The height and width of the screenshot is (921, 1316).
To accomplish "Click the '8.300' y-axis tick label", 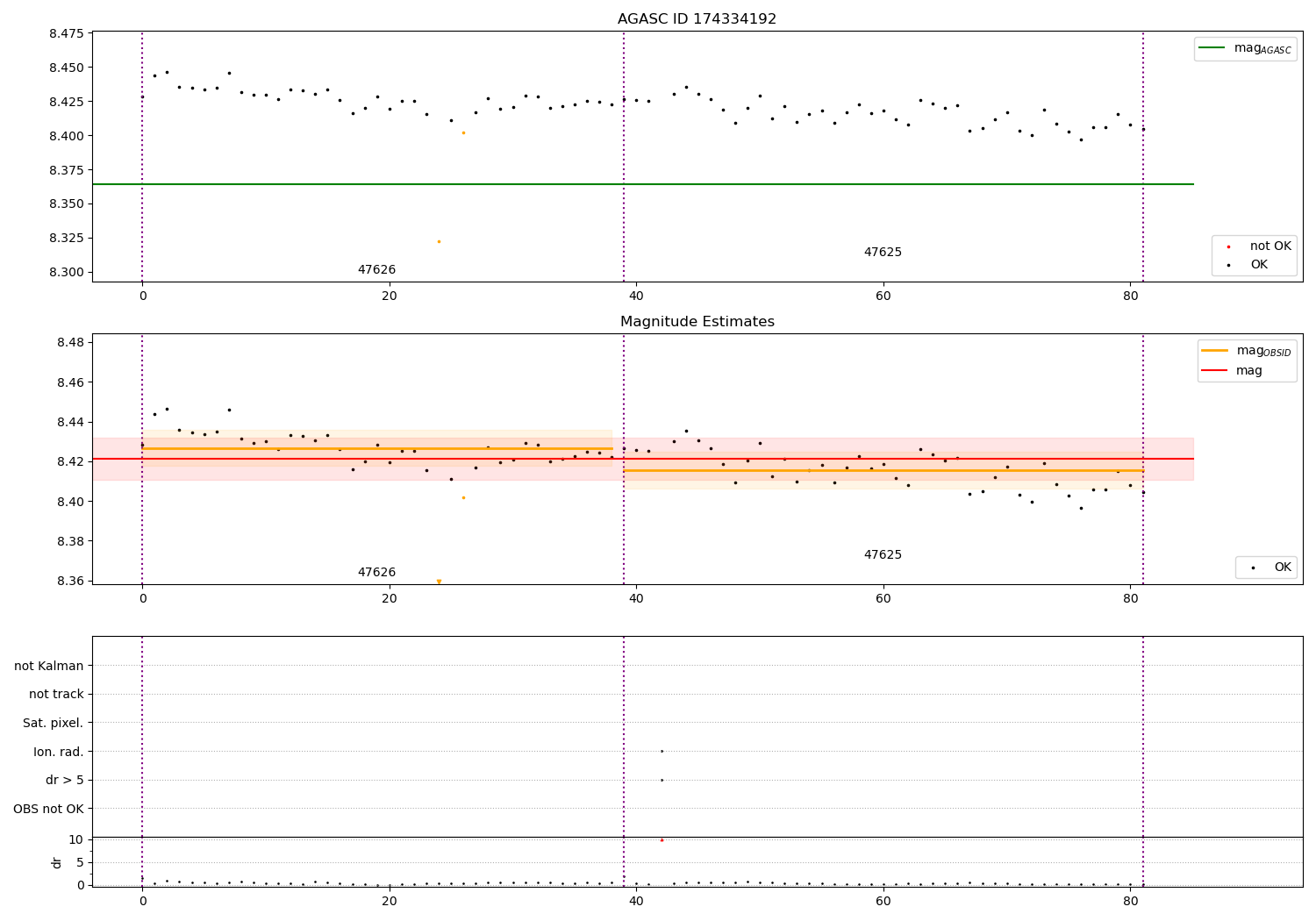I will tap(67, 273).
